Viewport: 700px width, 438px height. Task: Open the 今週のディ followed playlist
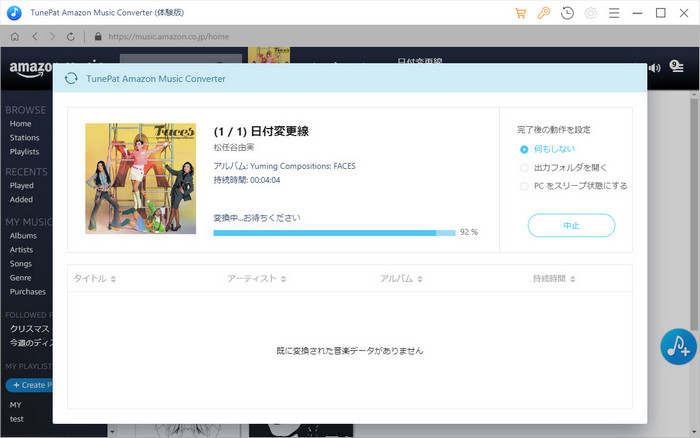[x=31, y=343]
